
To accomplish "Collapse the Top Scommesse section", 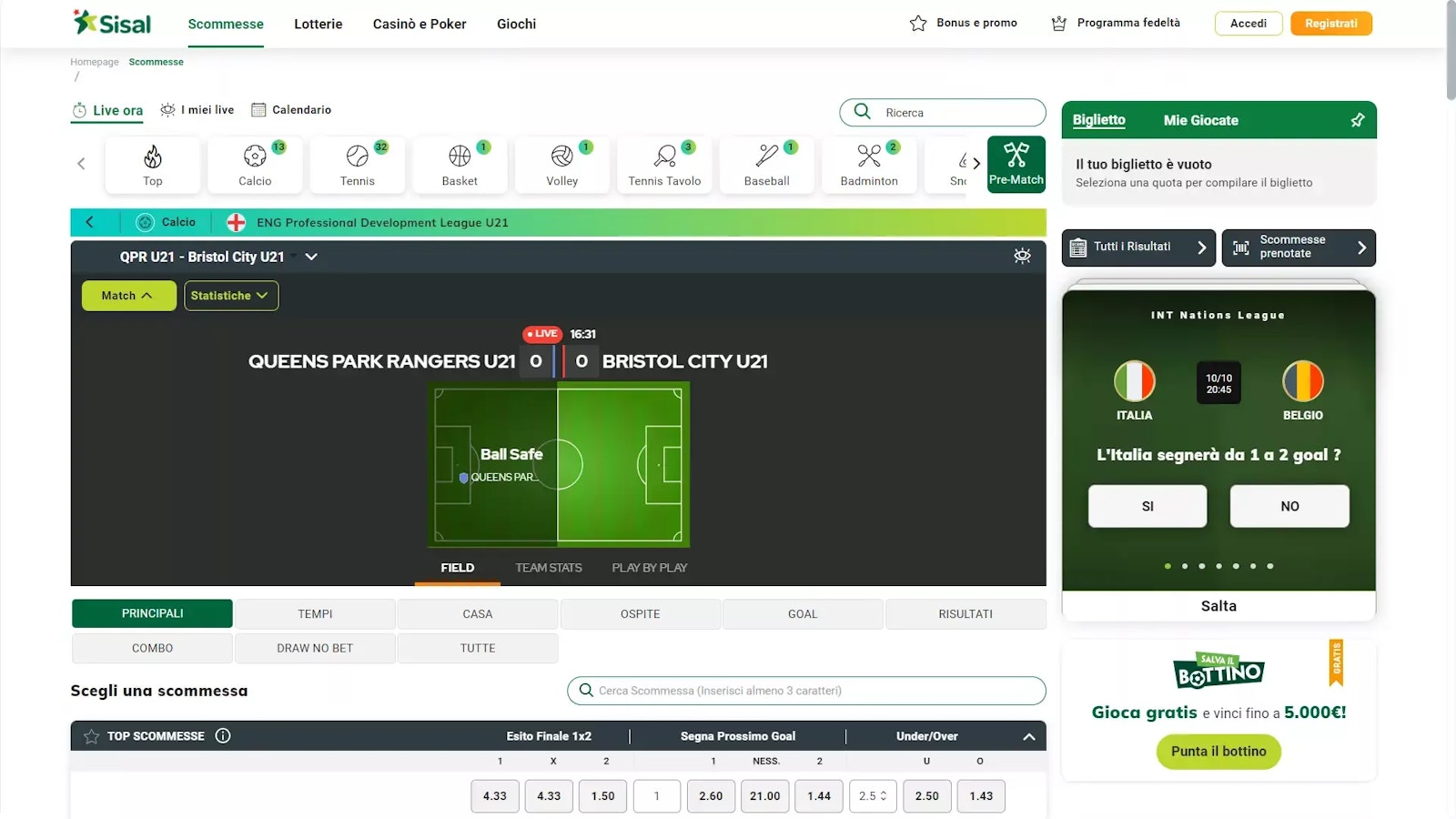I will pyautogui.click(x=1028, y=736).
